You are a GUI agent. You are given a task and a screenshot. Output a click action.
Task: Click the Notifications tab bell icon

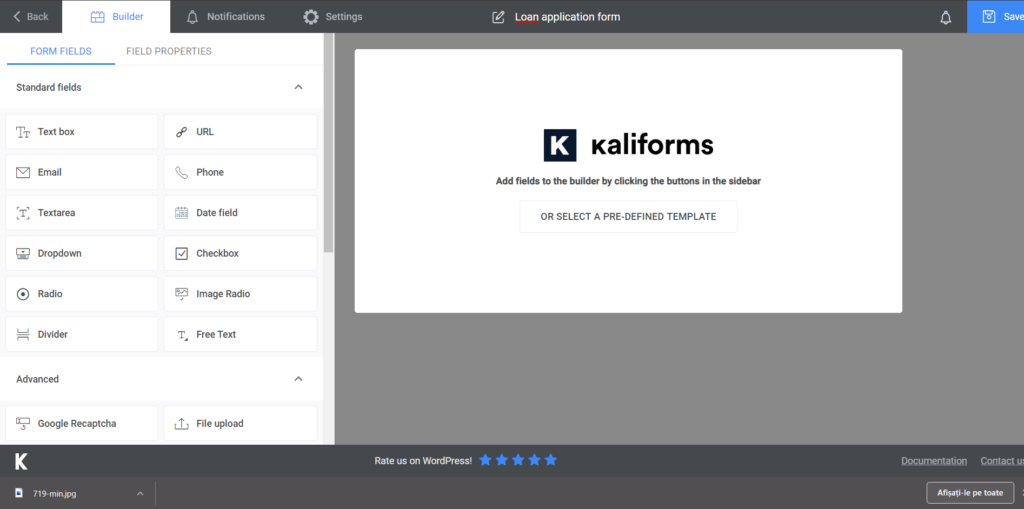[192, 17]
